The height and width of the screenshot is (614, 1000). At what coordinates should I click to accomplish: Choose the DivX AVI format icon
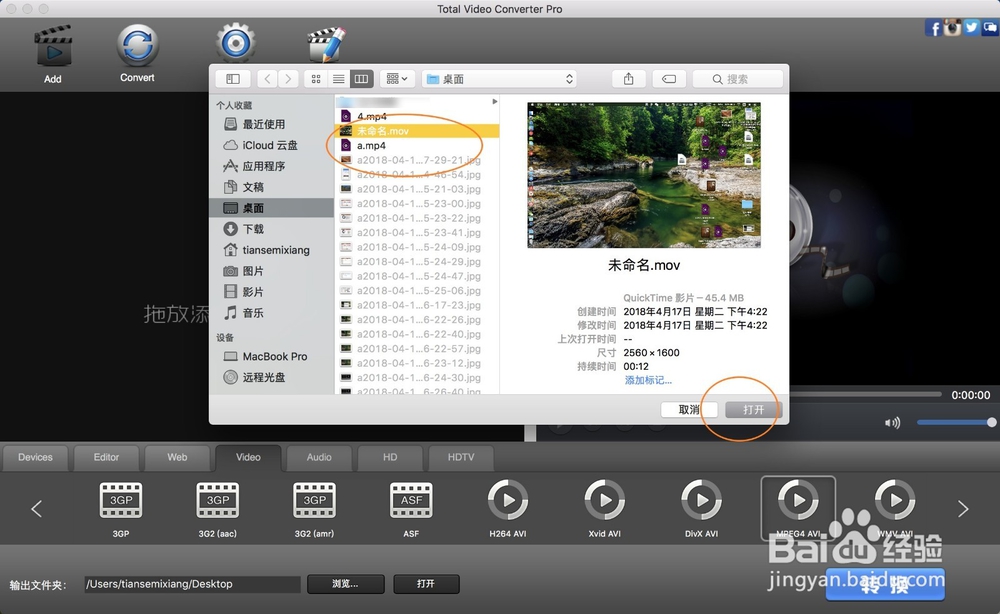point(702,500)
